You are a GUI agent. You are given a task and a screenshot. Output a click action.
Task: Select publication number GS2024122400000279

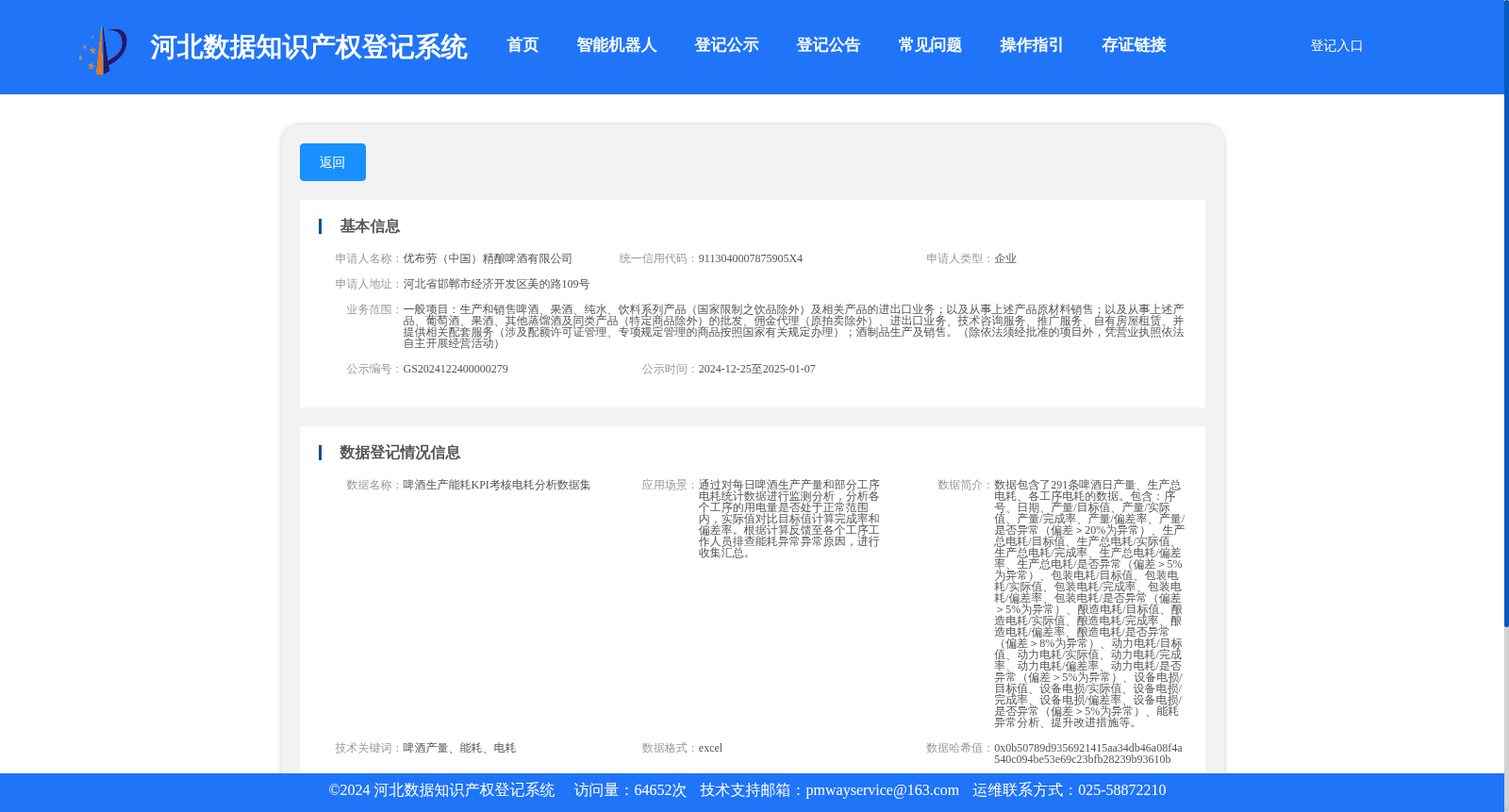pos(456,369)
